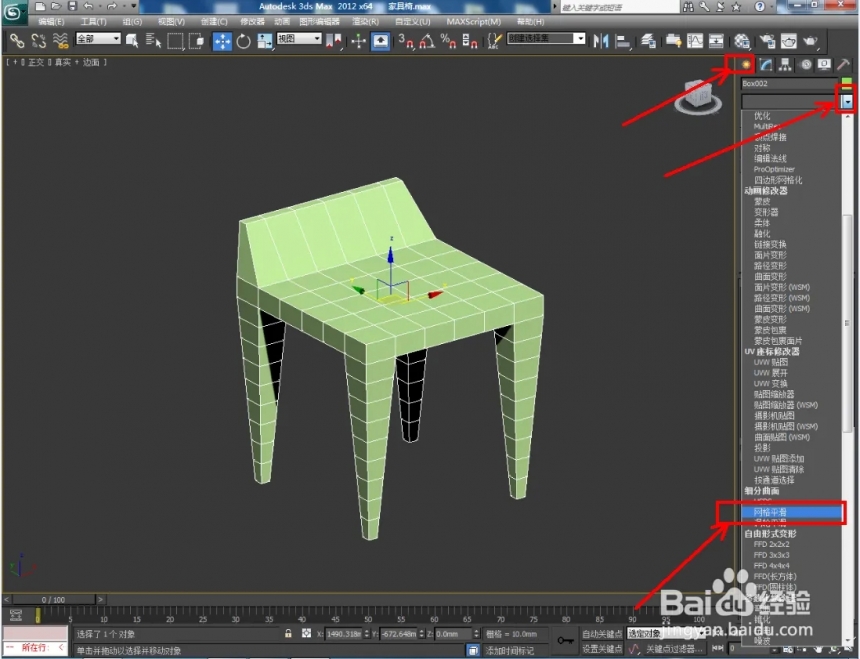
Task: Switch to the Create command panel tab
Action: click(x=745, y=65)
